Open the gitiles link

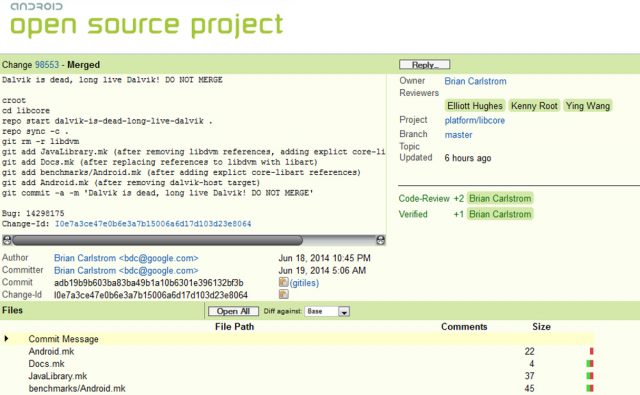click(304, 283)
